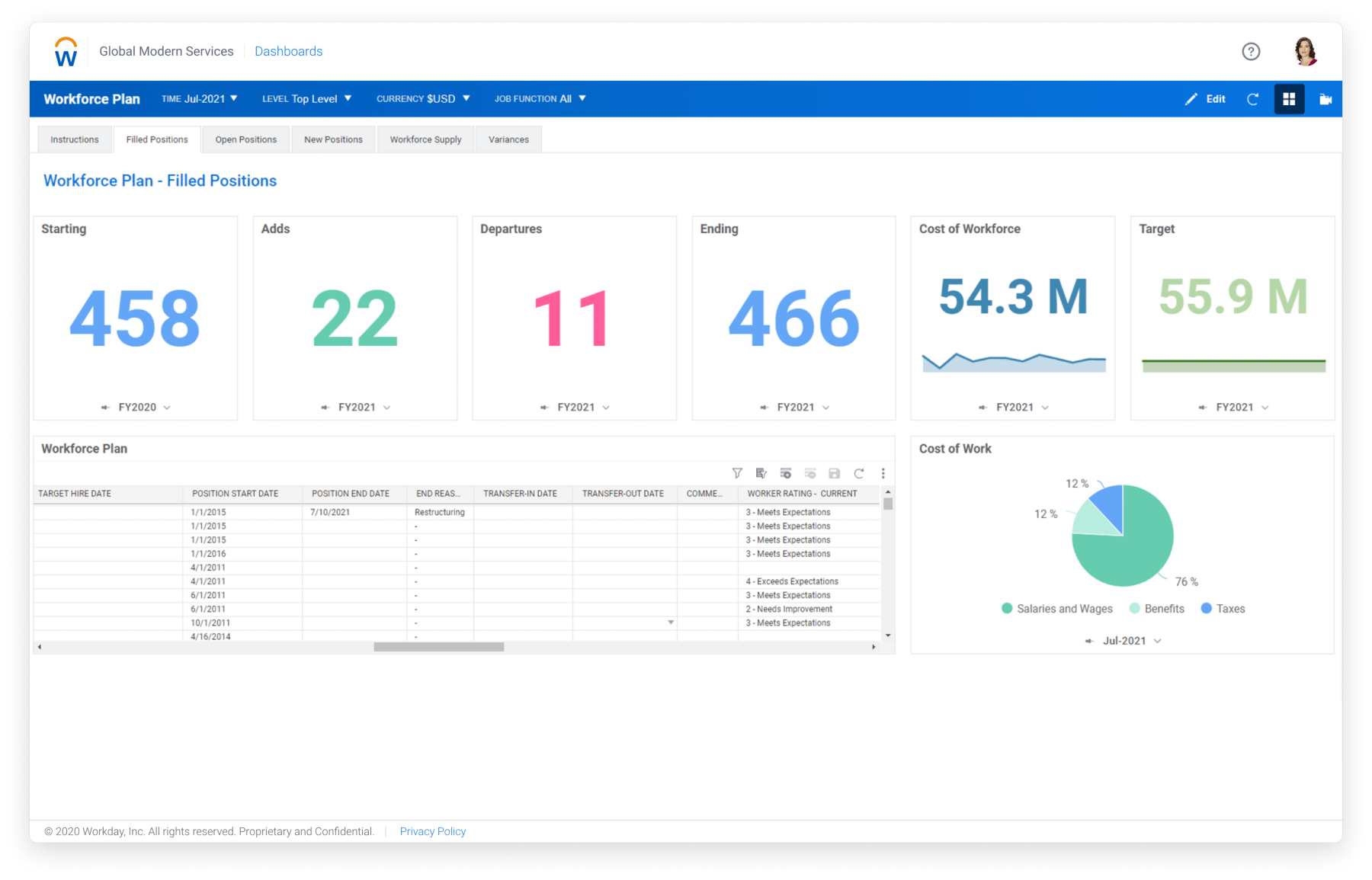Viewport: 1372px width, 880px height.
Task: Click the save icon in the table toolbar
Action: tap(835, 473)
